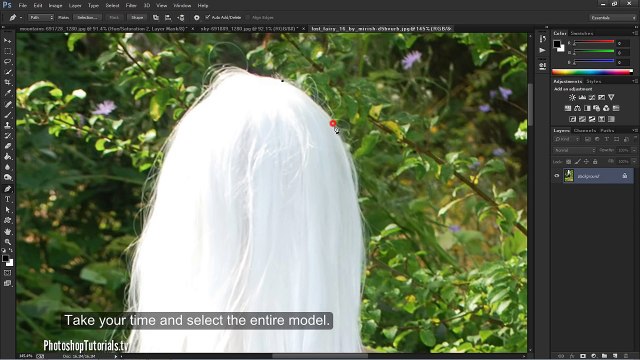This screenshot has width=640, height=360.
Task: Select the Blur tool
Action: click(7, 167)
